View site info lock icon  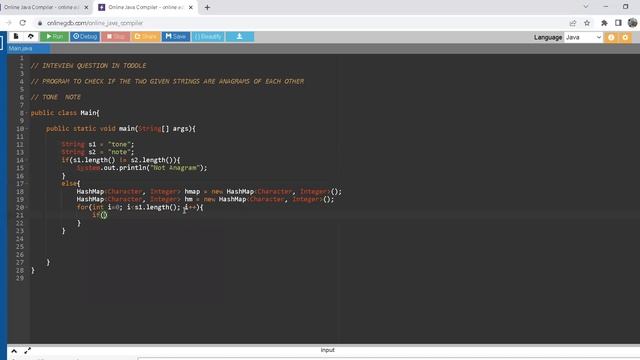[x=40, y=23]
